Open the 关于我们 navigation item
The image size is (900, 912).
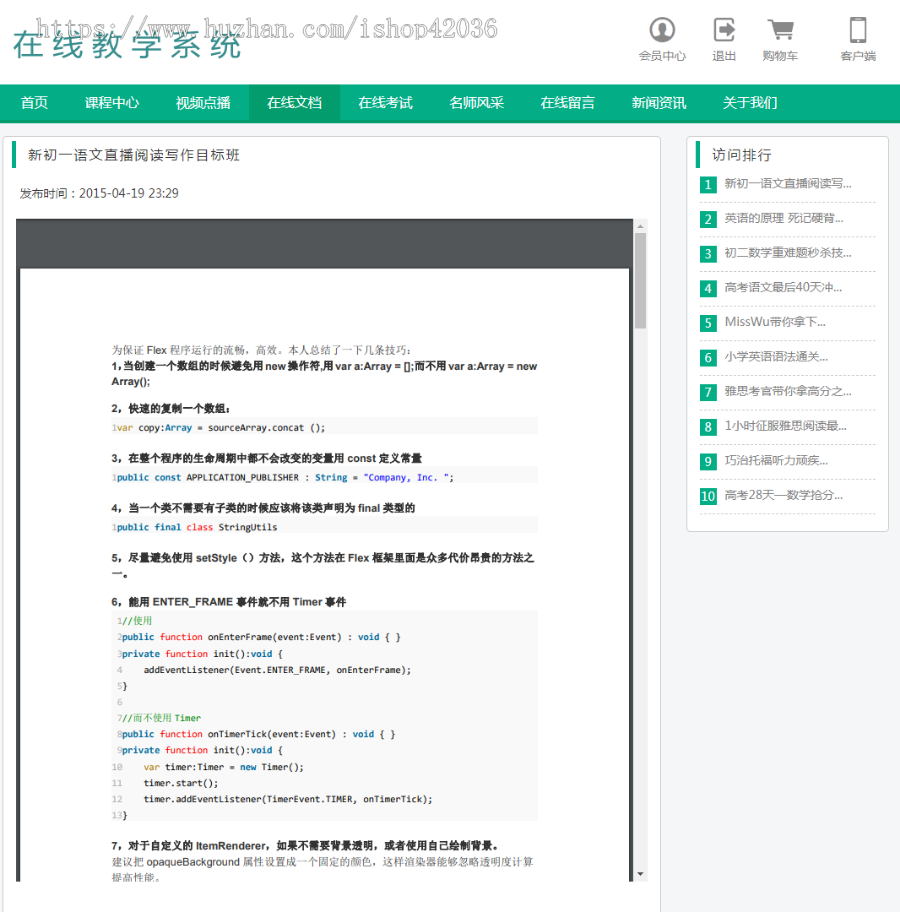pos(749,103)
